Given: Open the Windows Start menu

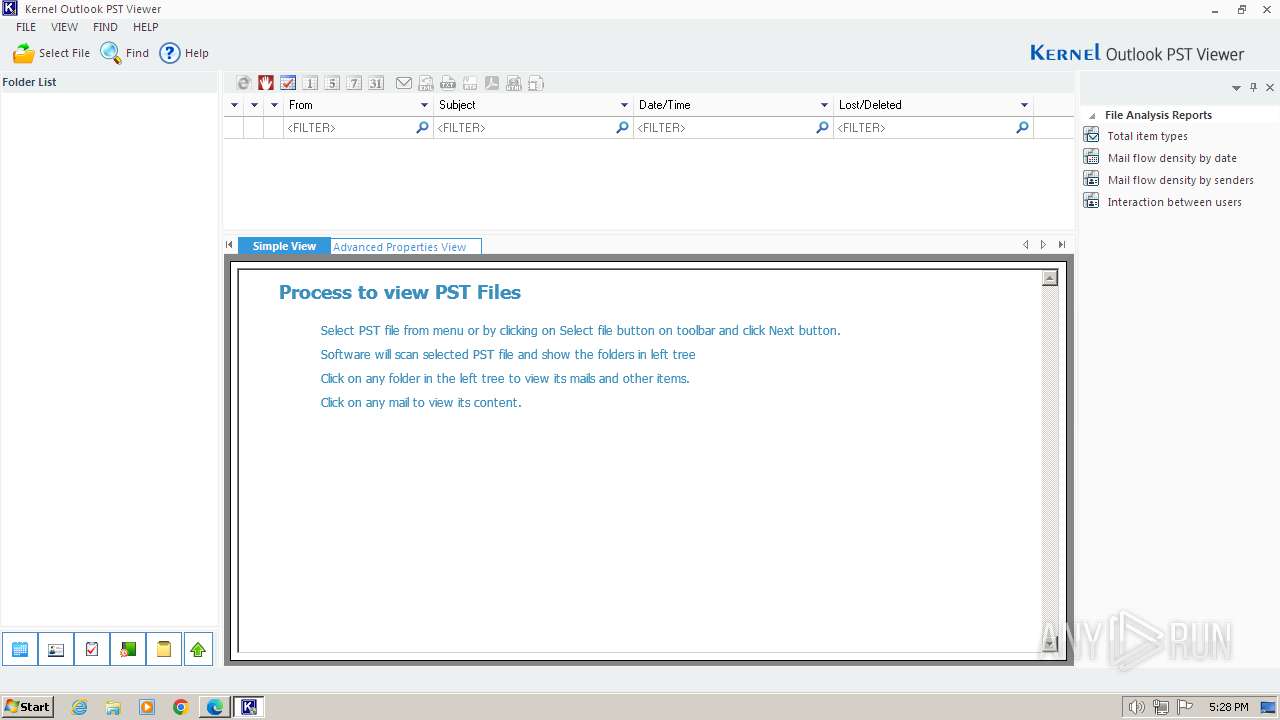Looking at the screenshot, I should (27, 706).
